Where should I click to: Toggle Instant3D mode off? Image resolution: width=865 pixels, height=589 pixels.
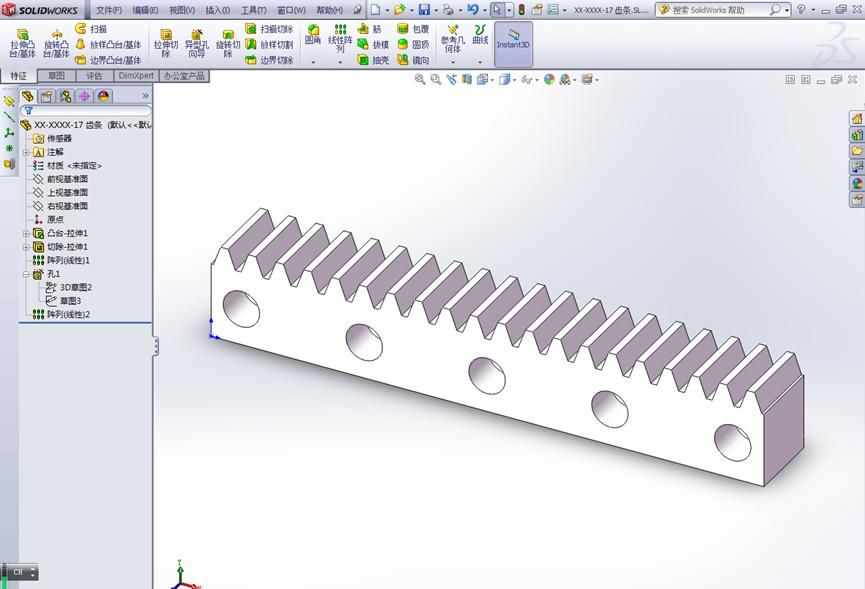coord(513,43)
